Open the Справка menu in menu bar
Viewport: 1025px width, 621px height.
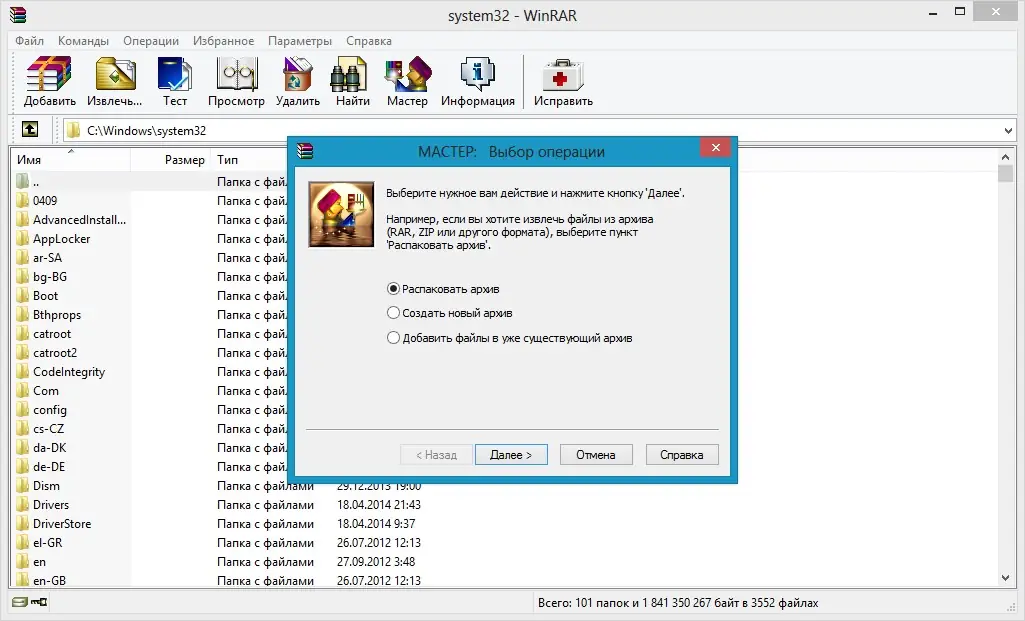(x=369, y=41)
